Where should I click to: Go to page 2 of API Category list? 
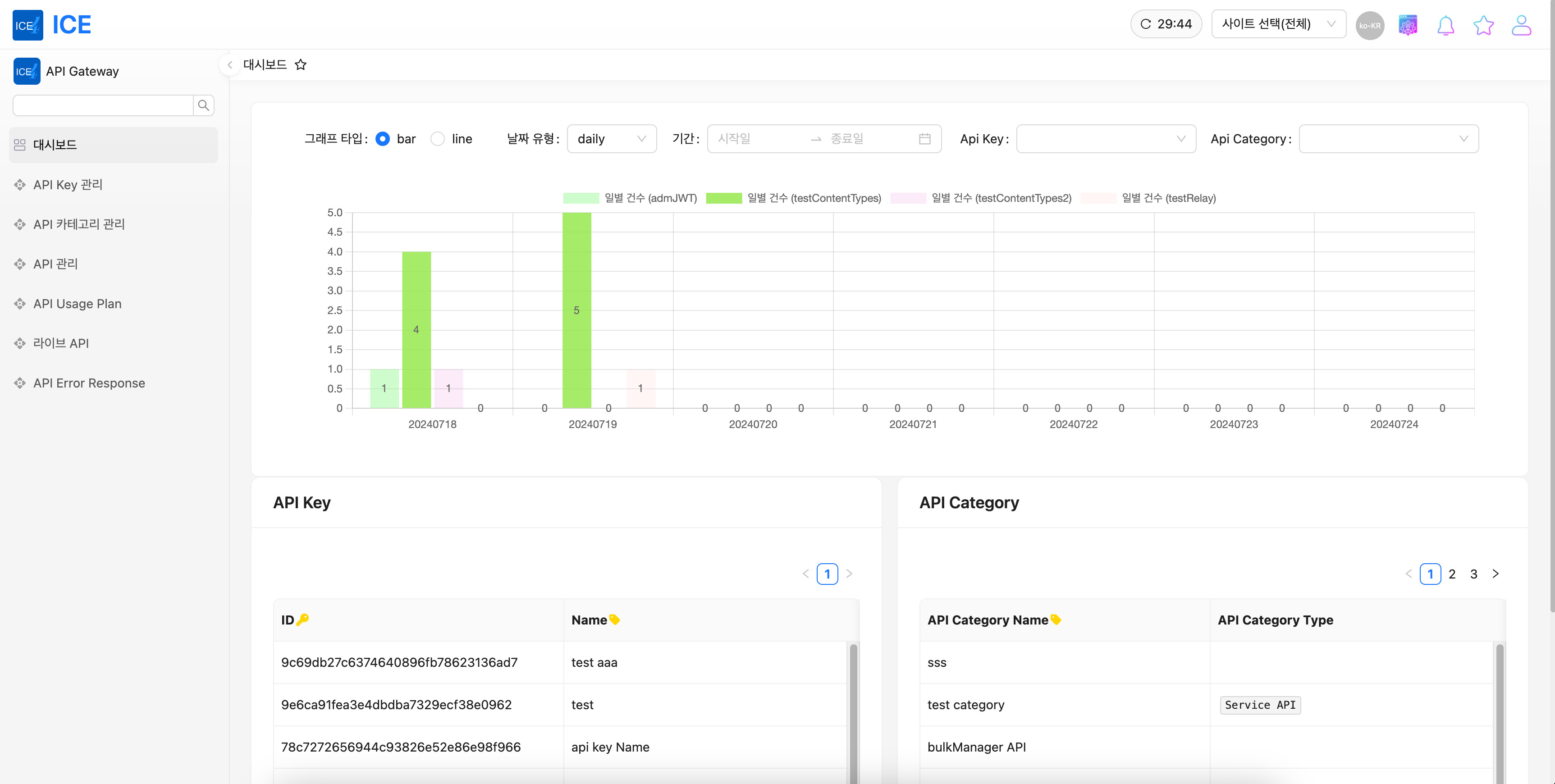pyautogui.click(x=1452, y=574)
